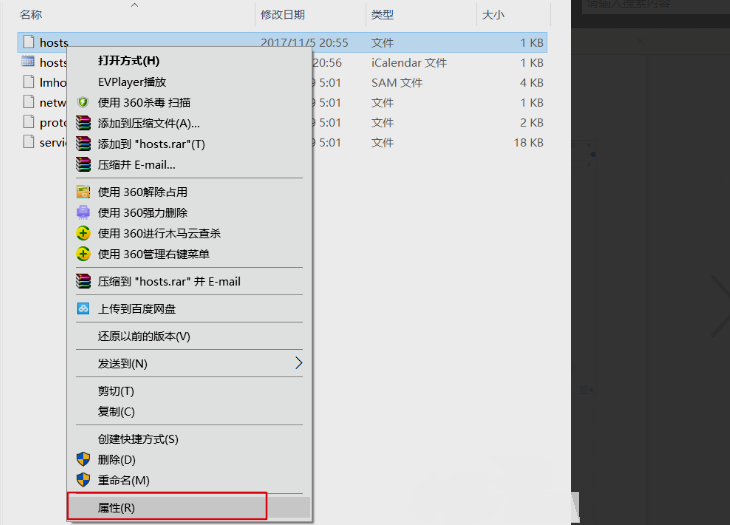Open the 发送到(N) menu entry
Screen dimensions: 730x525
click(x=189, y=363)
